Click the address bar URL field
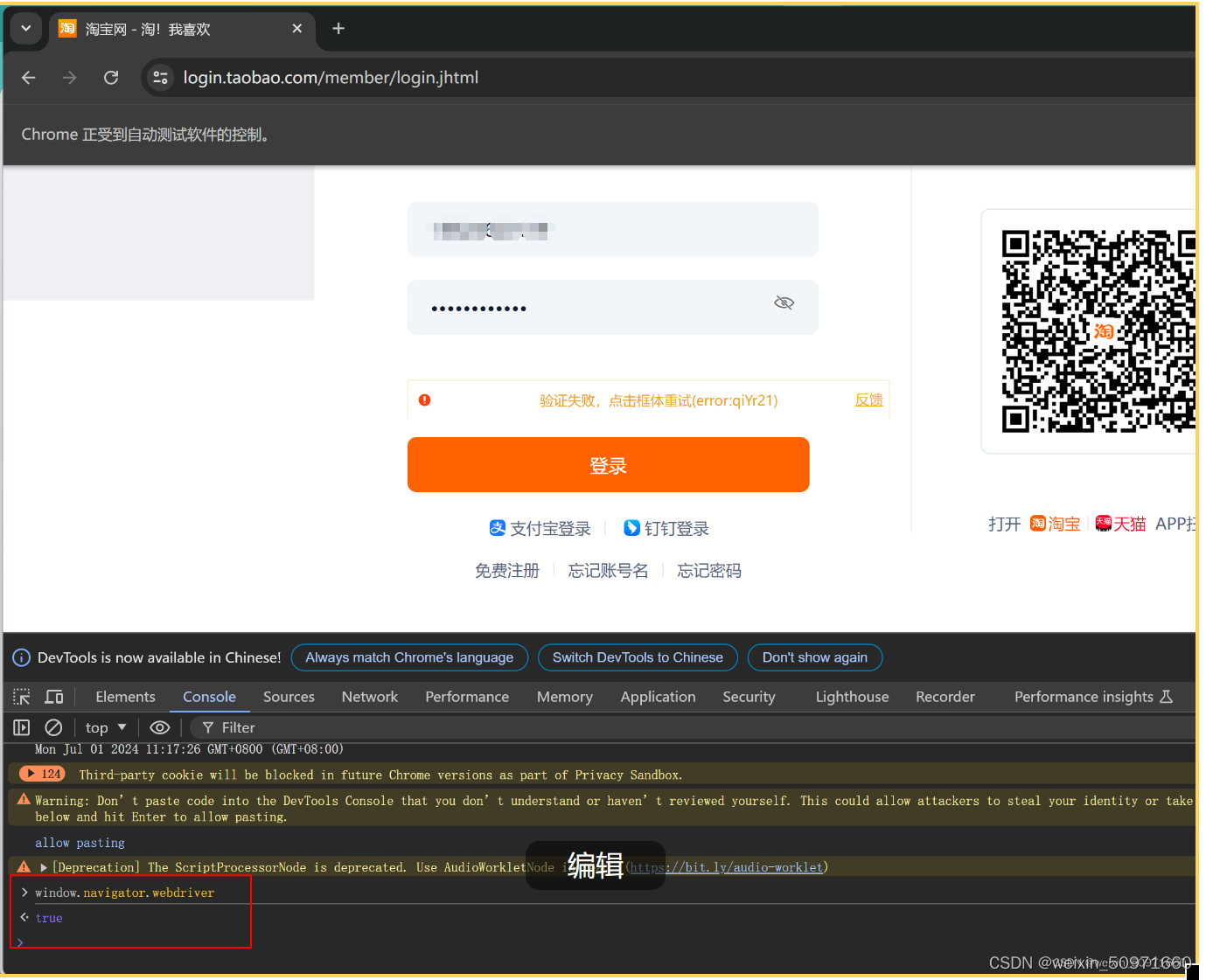 coord(331,77)
